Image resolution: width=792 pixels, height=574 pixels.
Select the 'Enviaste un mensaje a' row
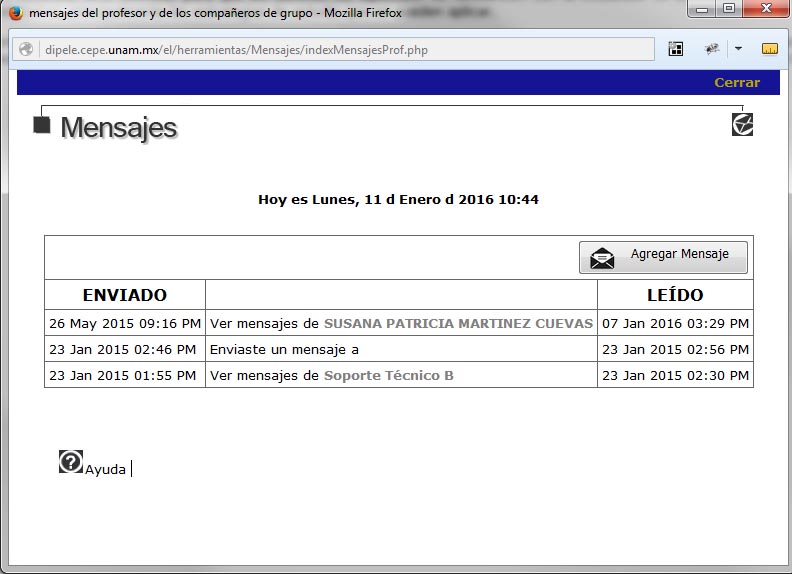pos(284,349)
